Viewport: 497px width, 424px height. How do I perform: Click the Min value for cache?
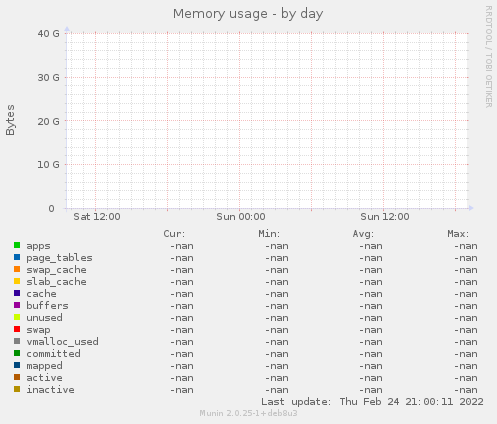[277, 294]
